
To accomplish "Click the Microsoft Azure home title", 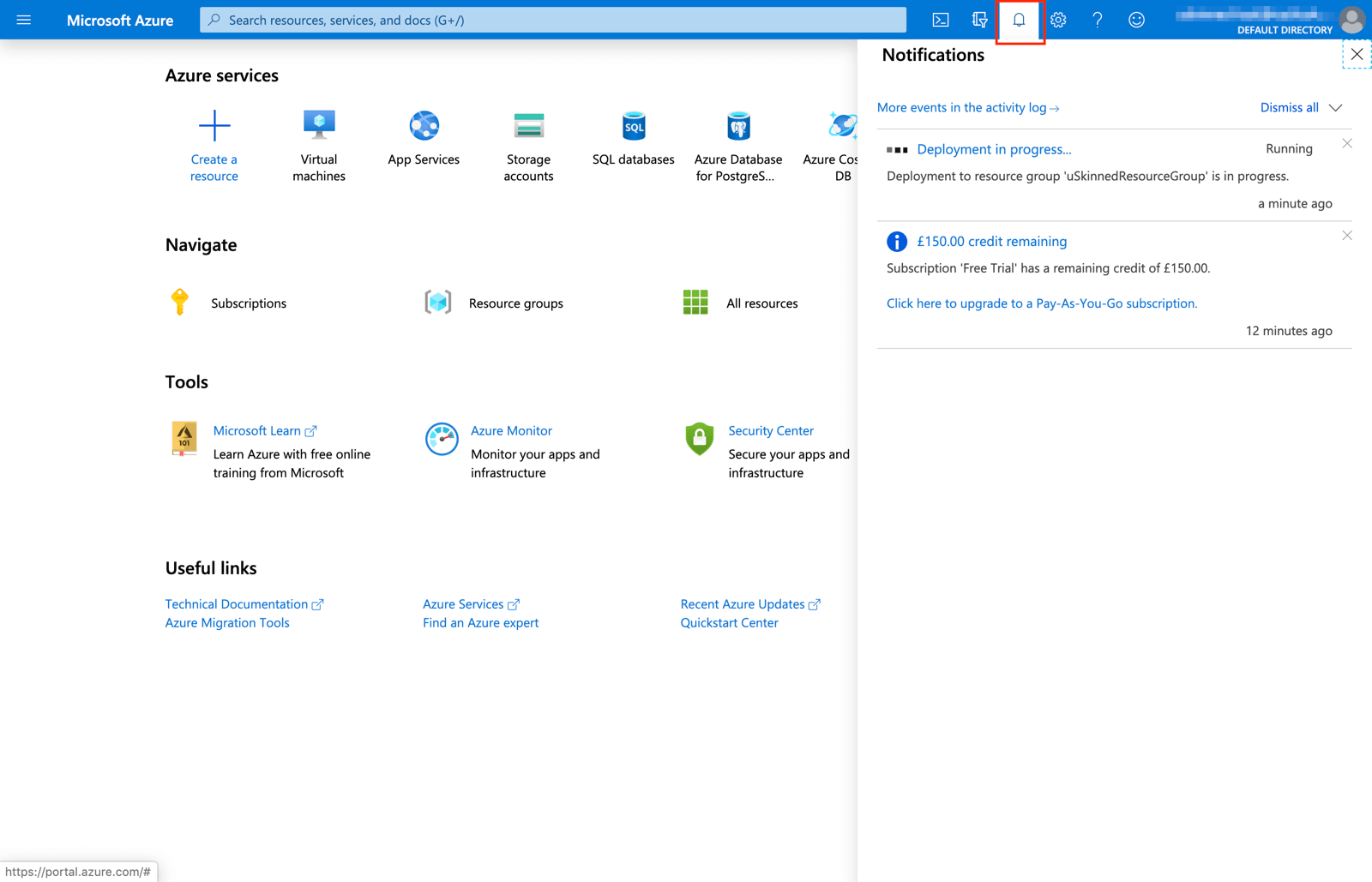I will [120, 20].
